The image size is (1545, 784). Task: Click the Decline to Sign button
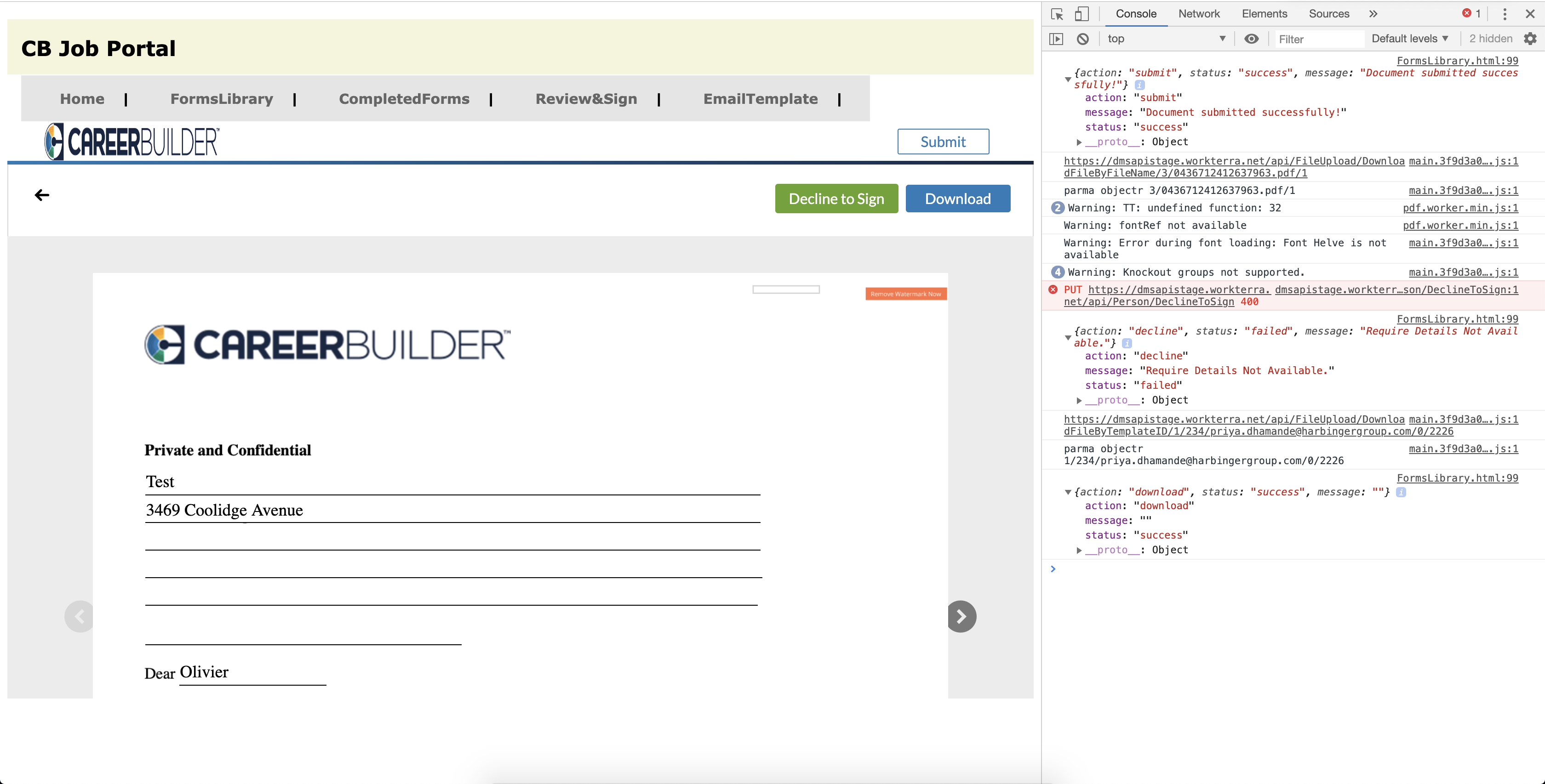tap(836, 199)
